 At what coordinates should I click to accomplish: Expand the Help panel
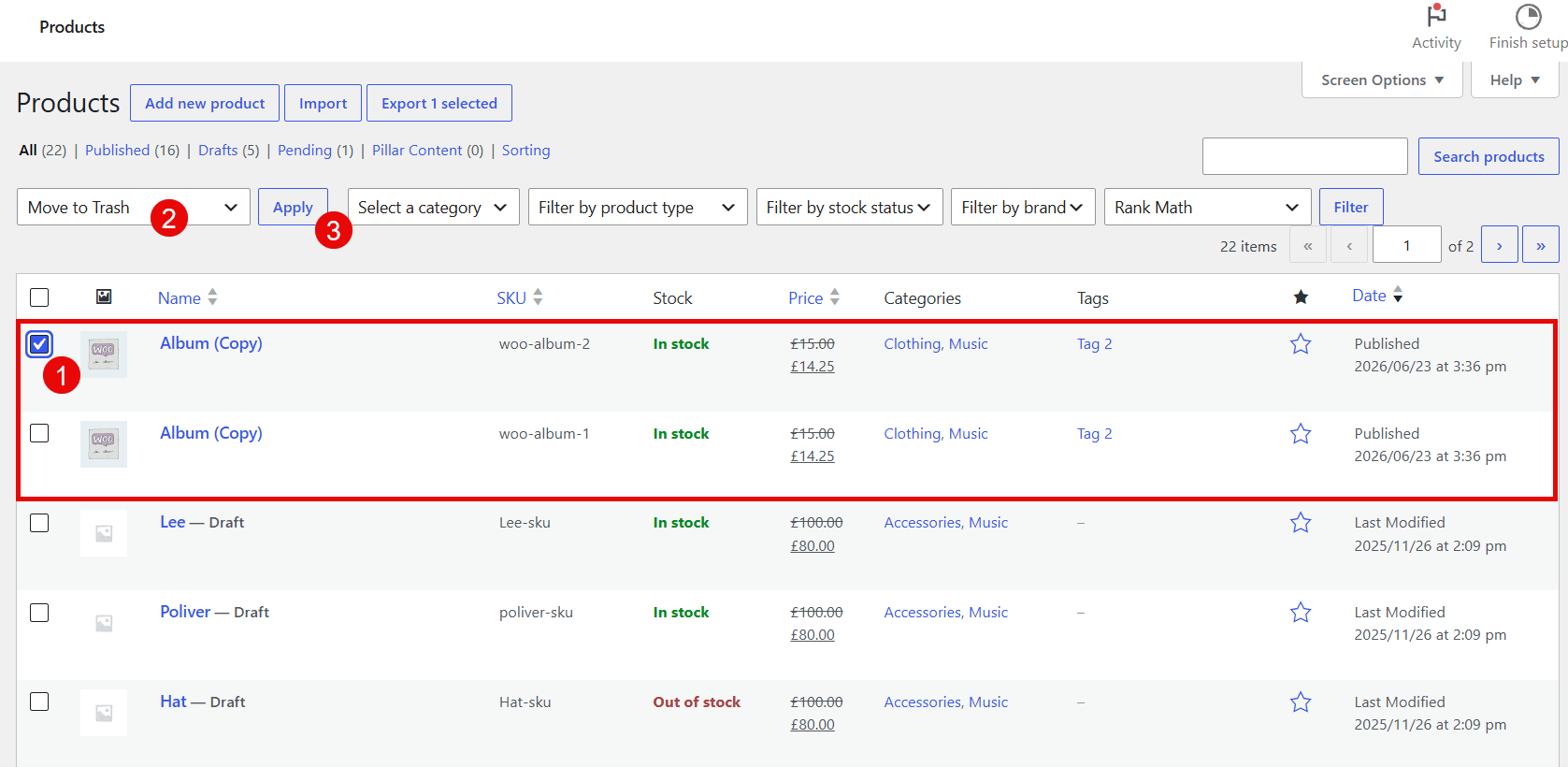[x=1515, y=80]
